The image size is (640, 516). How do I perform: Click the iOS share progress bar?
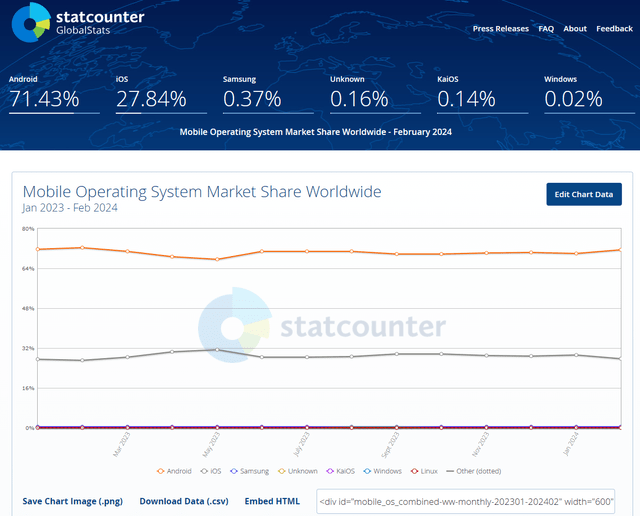click(x=161, y=113)
